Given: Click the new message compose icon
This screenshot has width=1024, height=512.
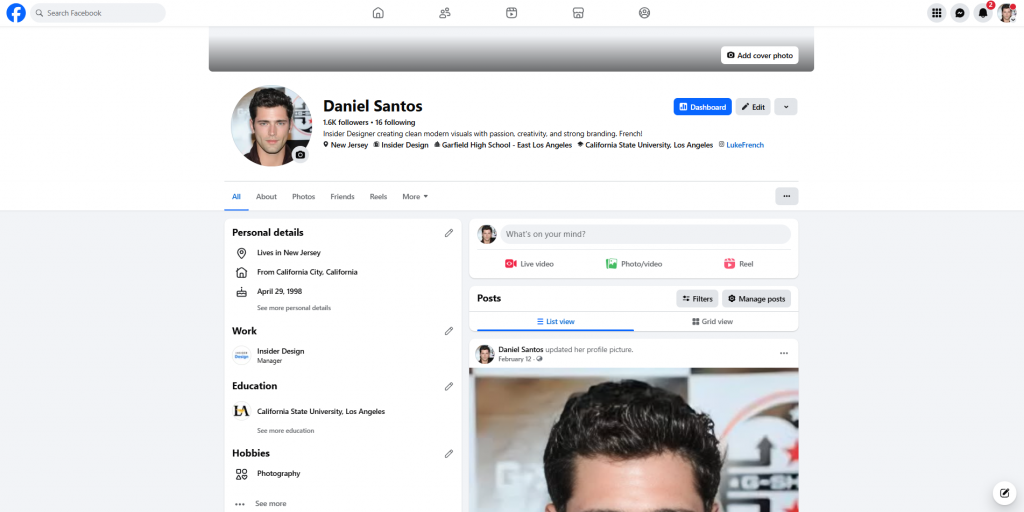Looking at the screenshot, I should 1004,492.
